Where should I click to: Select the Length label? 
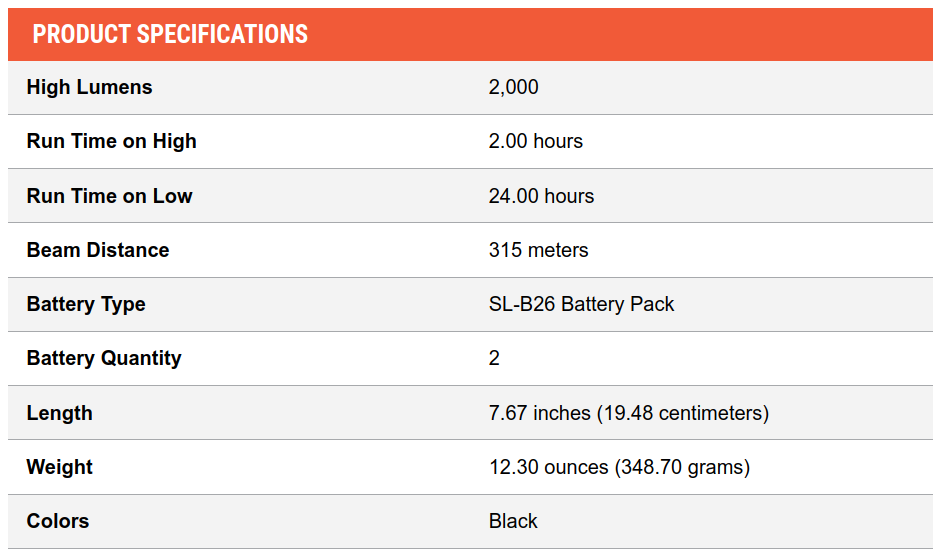59,413
